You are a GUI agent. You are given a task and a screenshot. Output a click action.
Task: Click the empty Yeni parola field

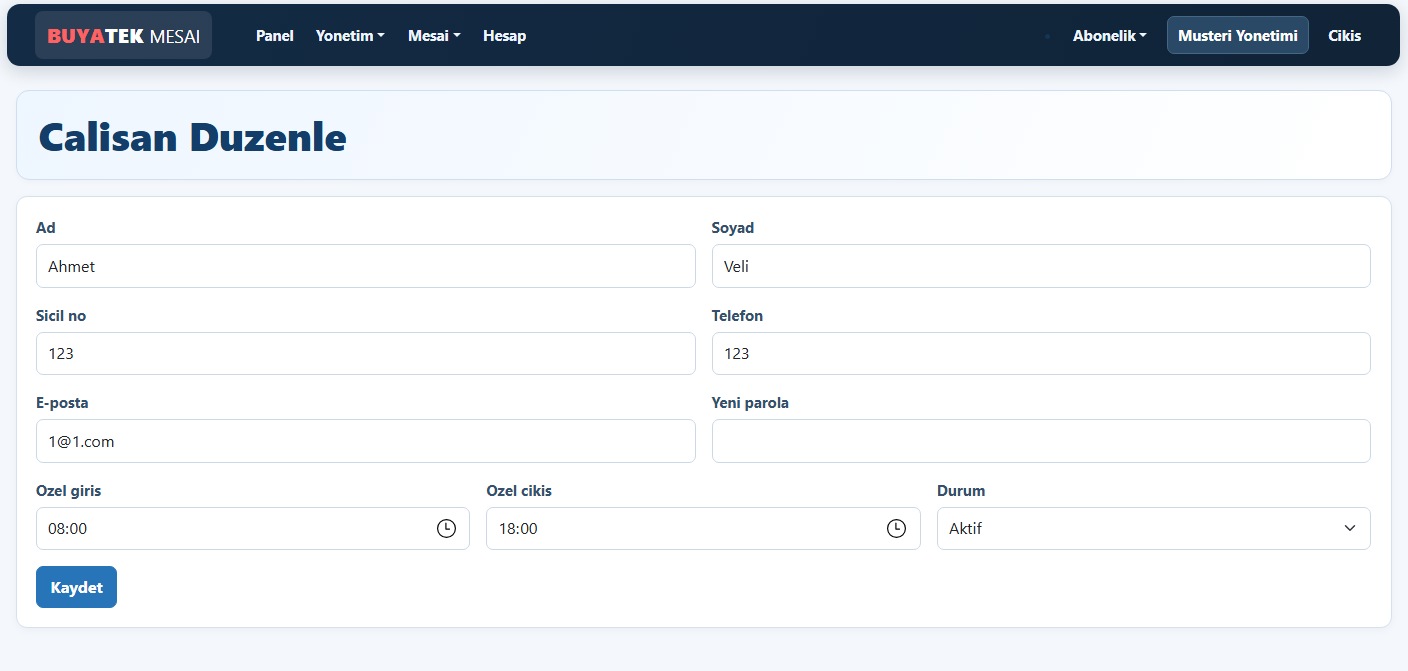(x=1041, y=441)
